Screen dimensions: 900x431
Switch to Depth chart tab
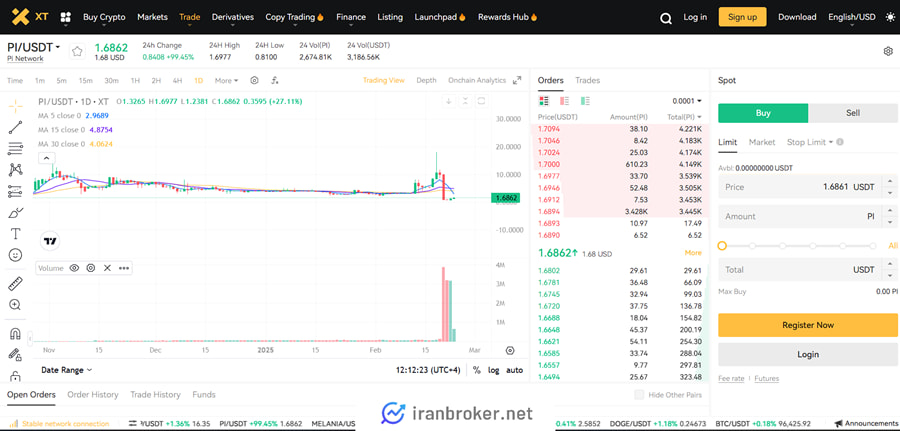tap(426, 80)
